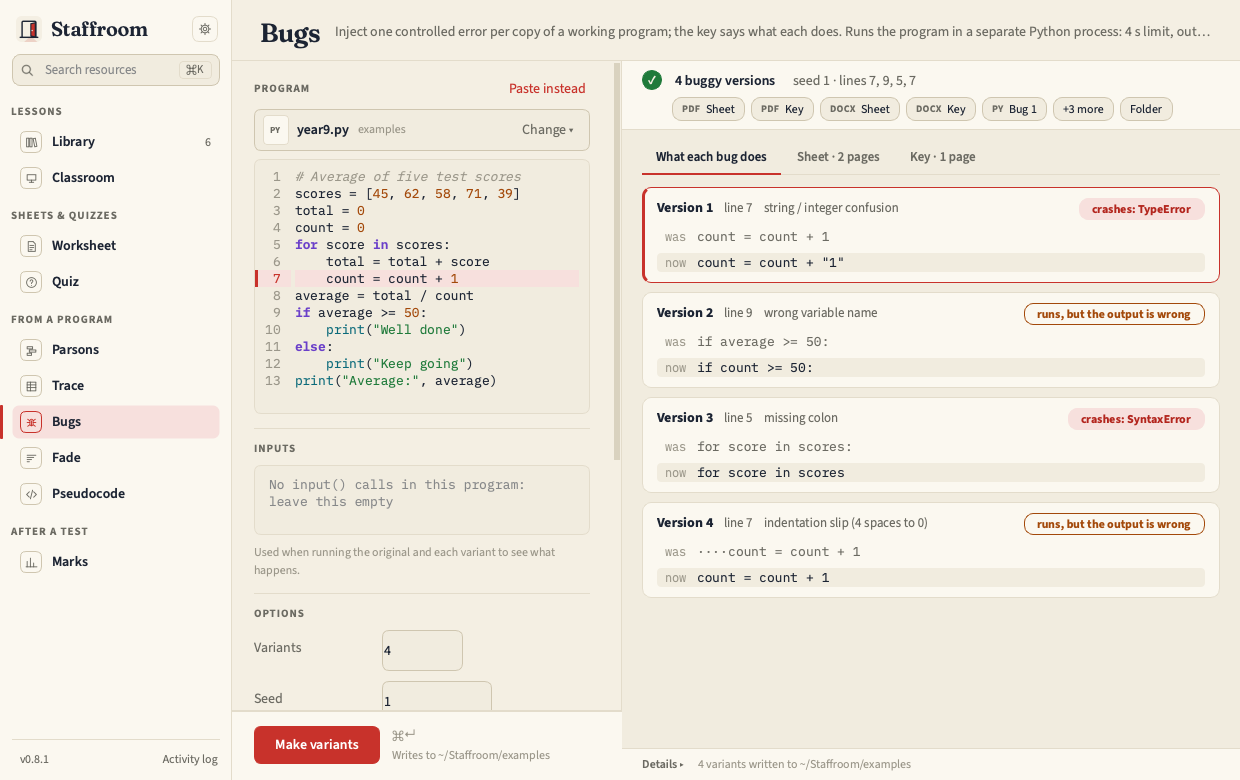Open the Activity log
The height and width of the screenshot is (780, 1240).
190,759
